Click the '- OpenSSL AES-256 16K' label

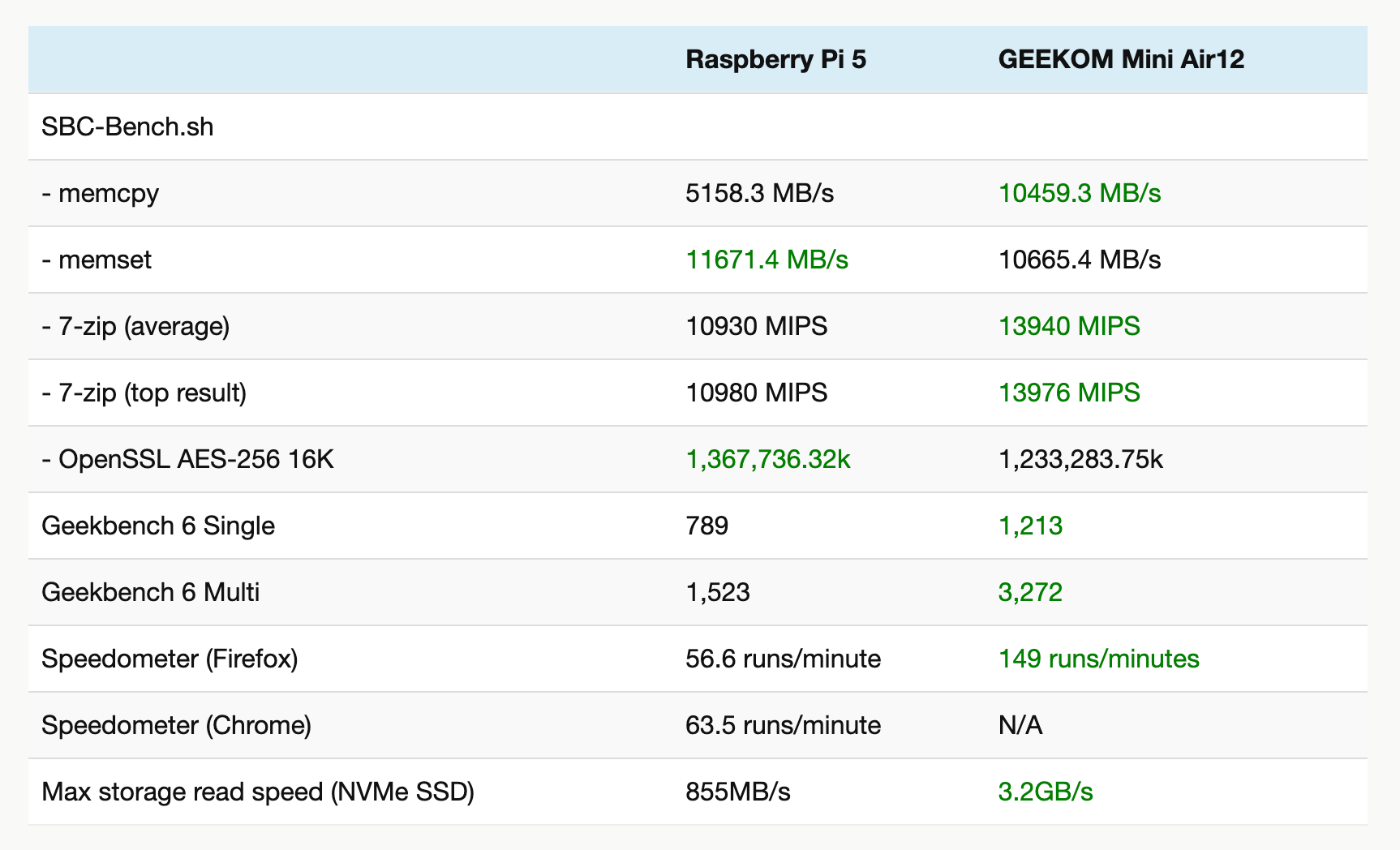[187, 459]
